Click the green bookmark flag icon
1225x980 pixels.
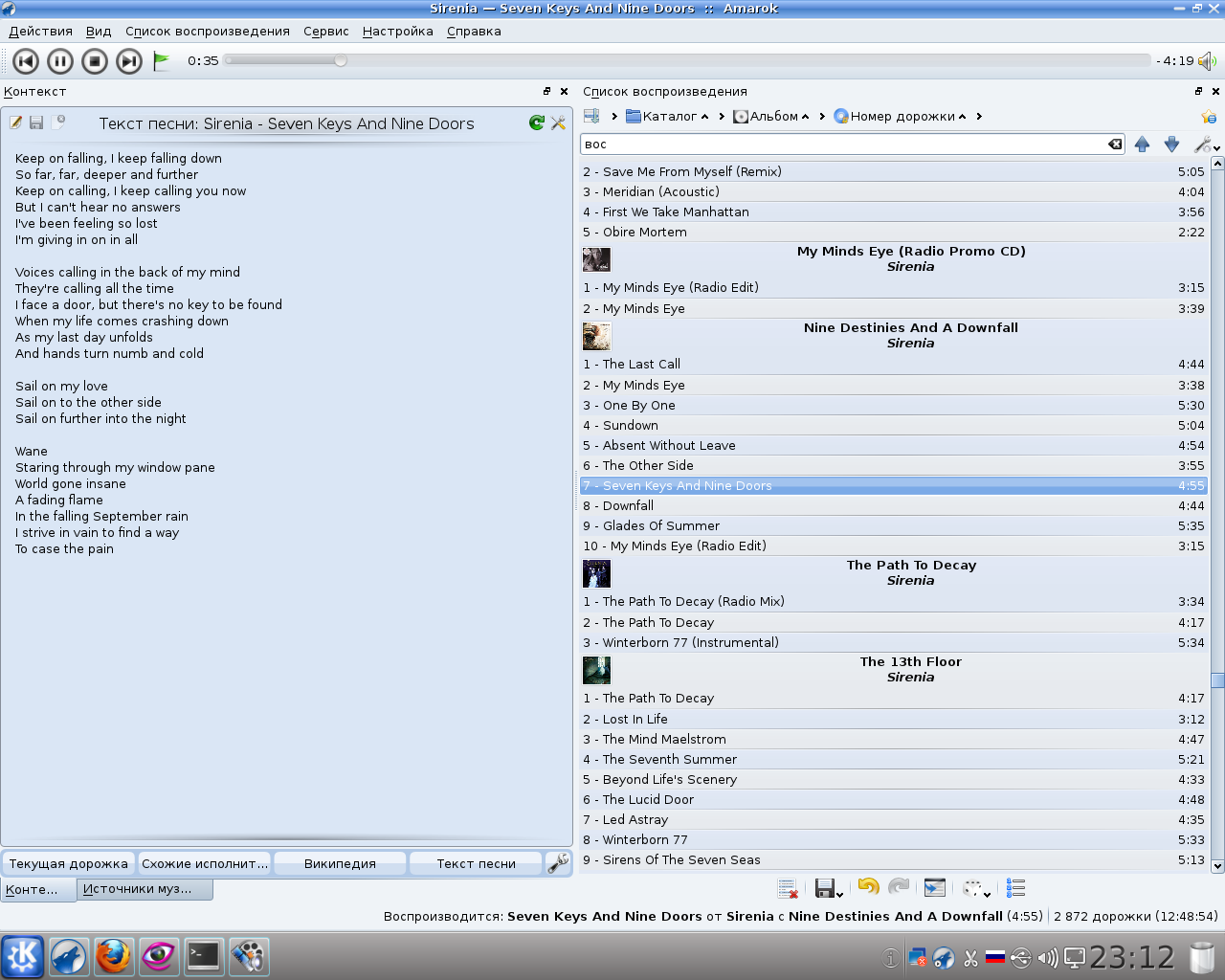[162, 61]
